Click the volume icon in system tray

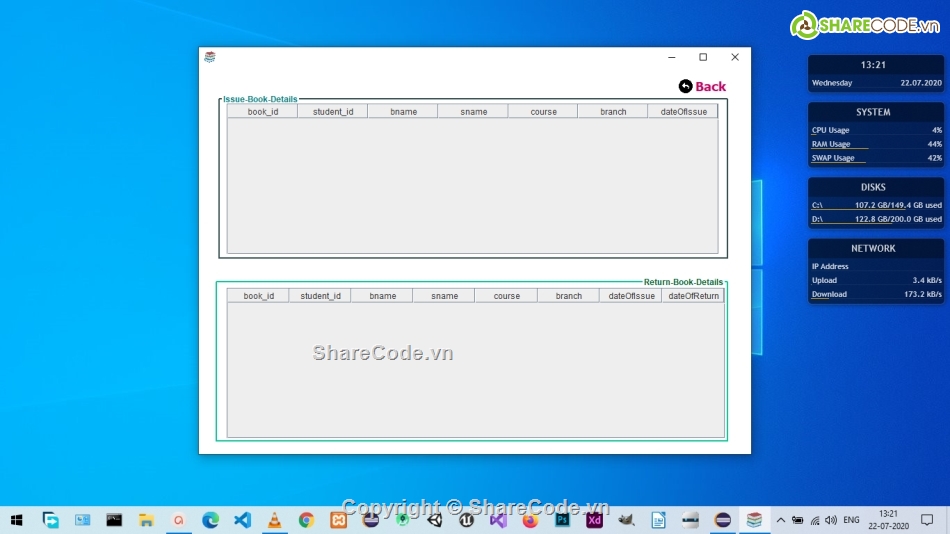(830, 520)
